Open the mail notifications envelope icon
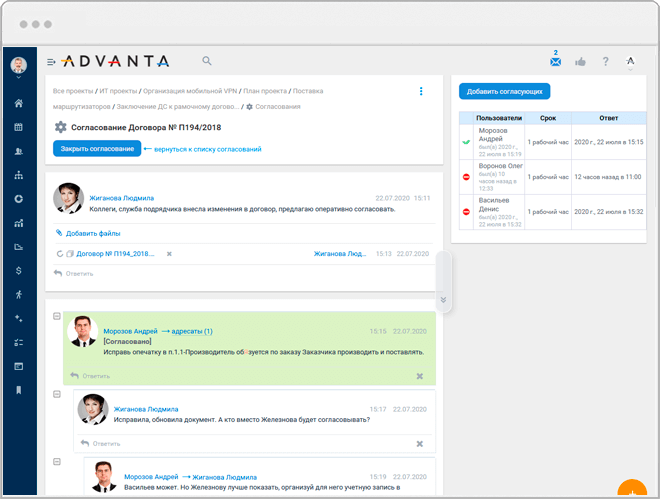This screenshot has height=499, width=660. pyautogui.click(x=556, y=61)
